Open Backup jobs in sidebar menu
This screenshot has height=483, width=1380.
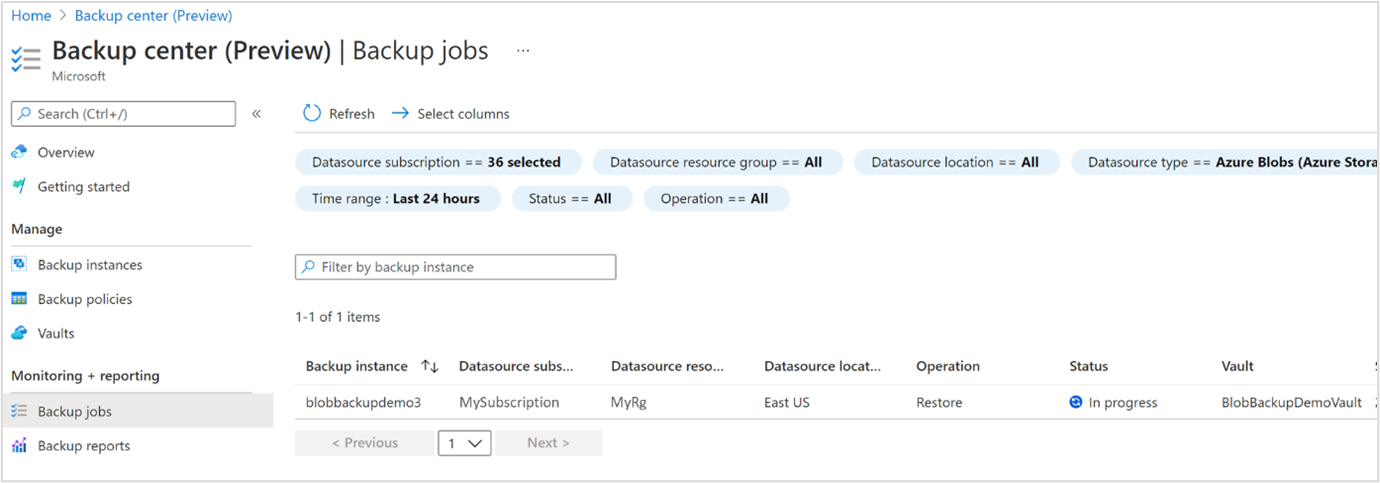(75, 412)
